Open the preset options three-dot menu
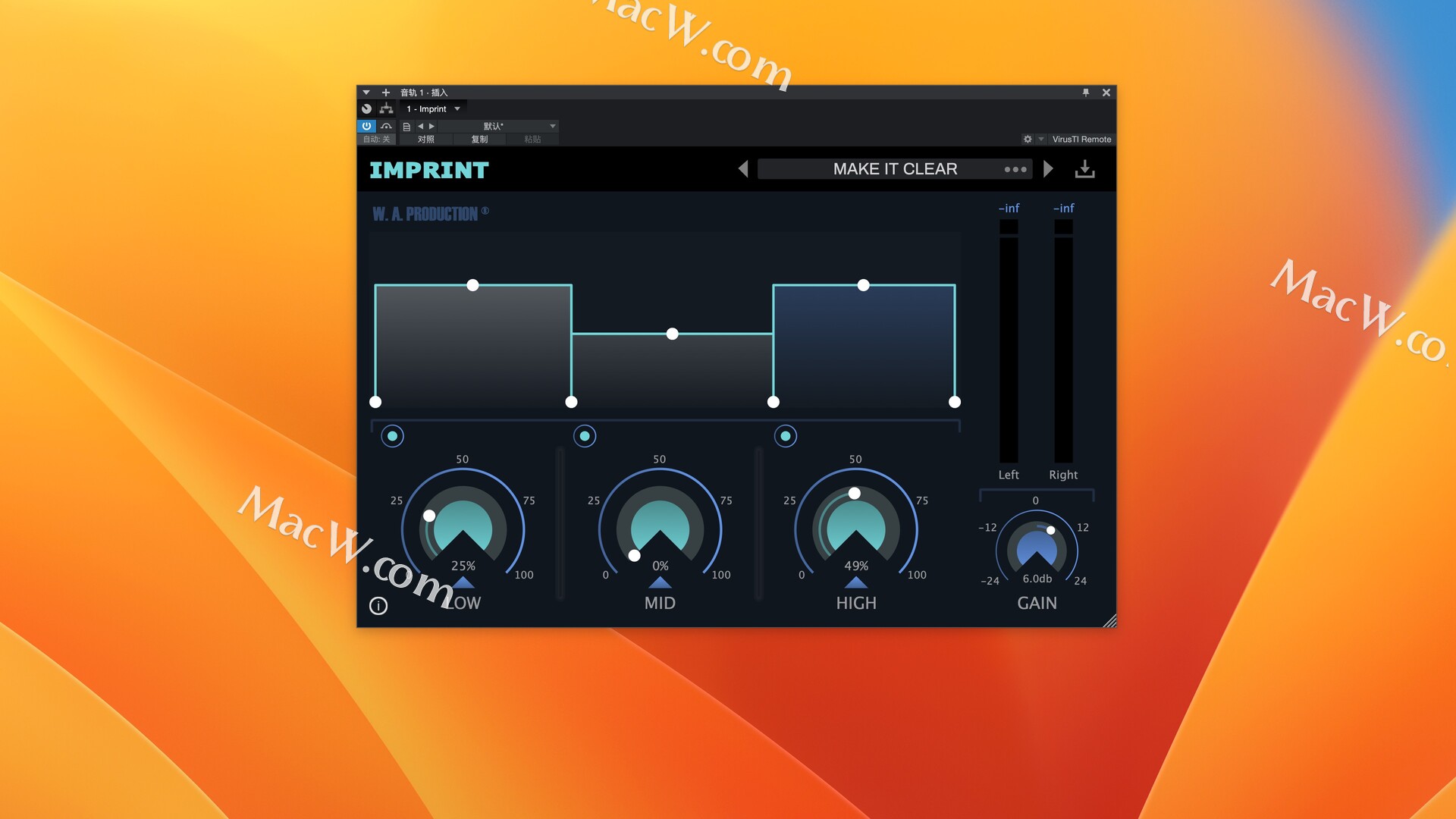 pyautogui.click(x=1015, y=169)
